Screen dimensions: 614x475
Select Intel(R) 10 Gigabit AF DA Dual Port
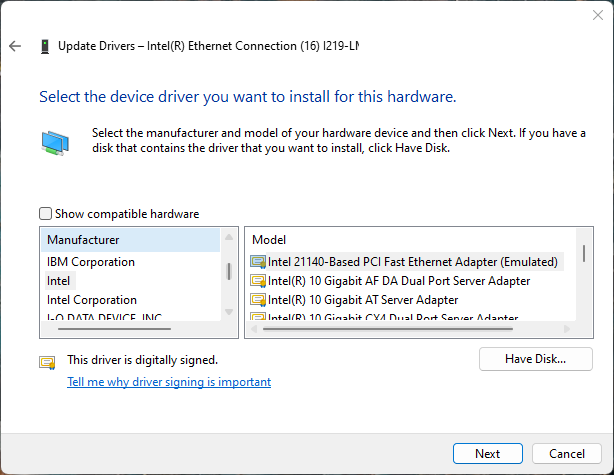tap(399, 281)
